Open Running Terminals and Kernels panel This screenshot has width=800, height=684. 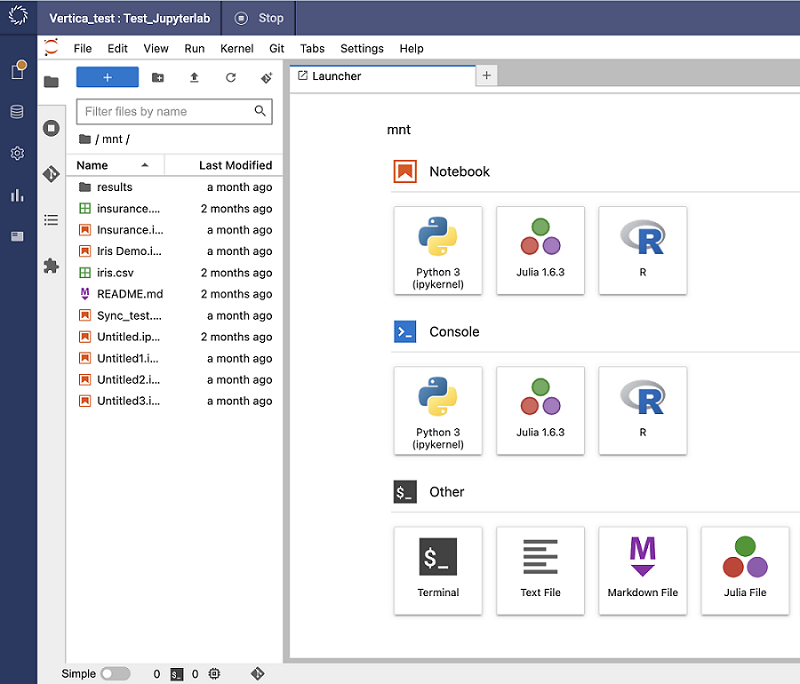coord(51,128)
